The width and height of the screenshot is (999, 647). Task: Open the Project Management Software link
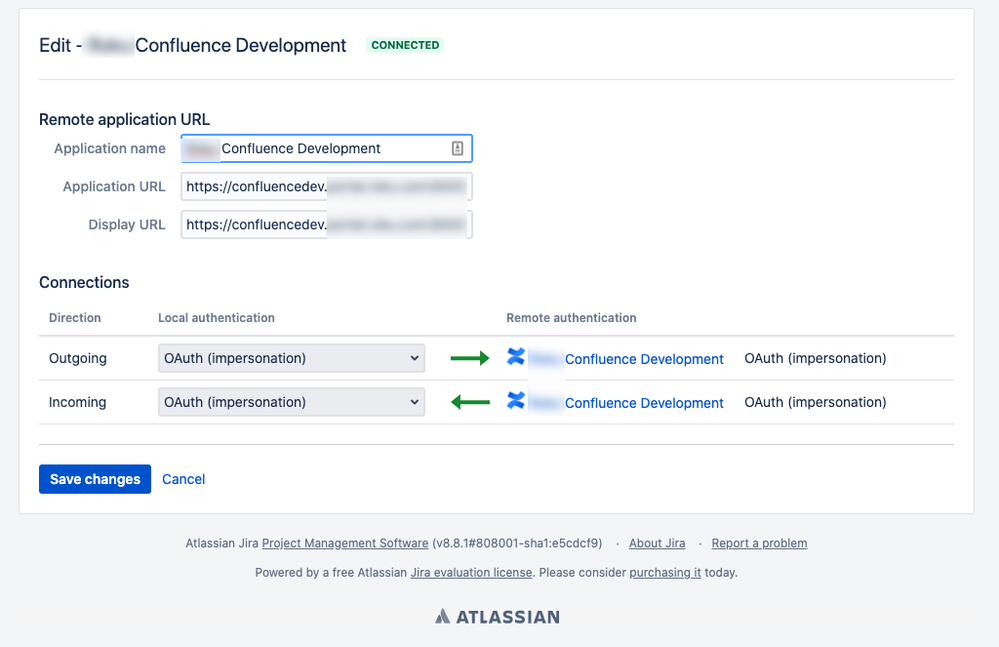point(345,543)
